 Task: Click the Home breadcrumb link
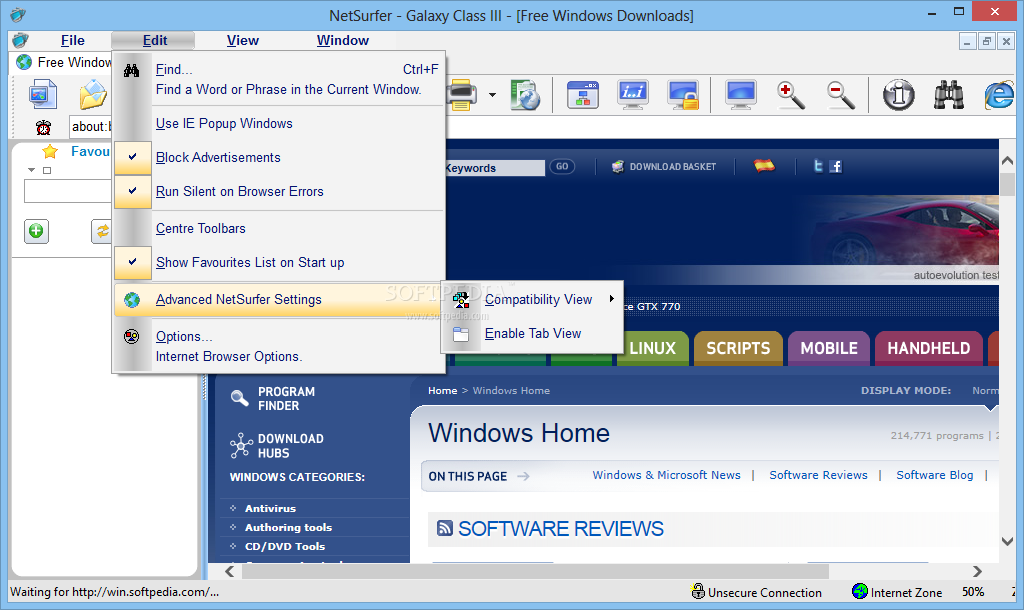point(443,391)
